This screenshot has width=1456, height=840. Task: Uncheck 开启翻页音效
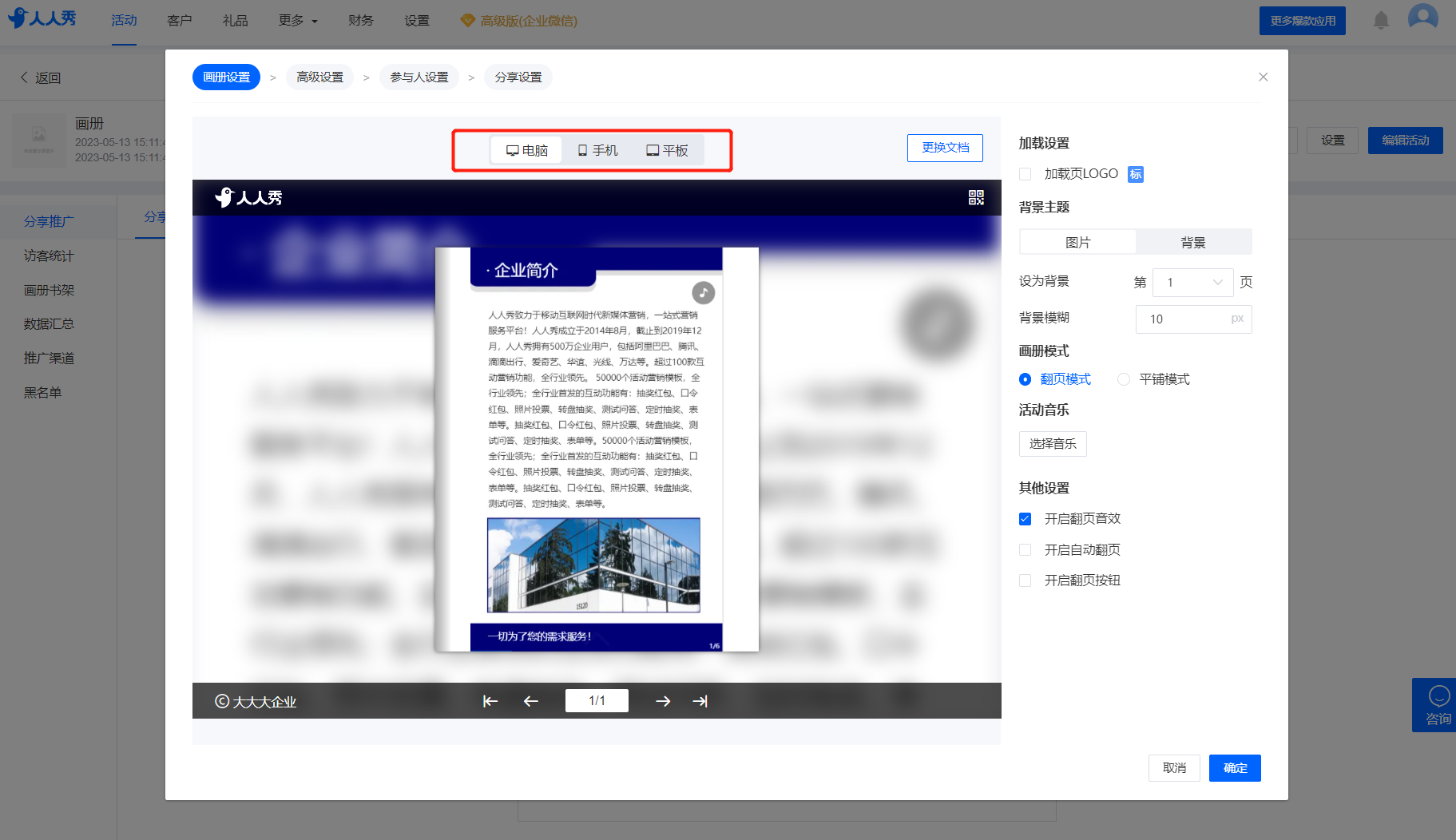point(1026,519)
